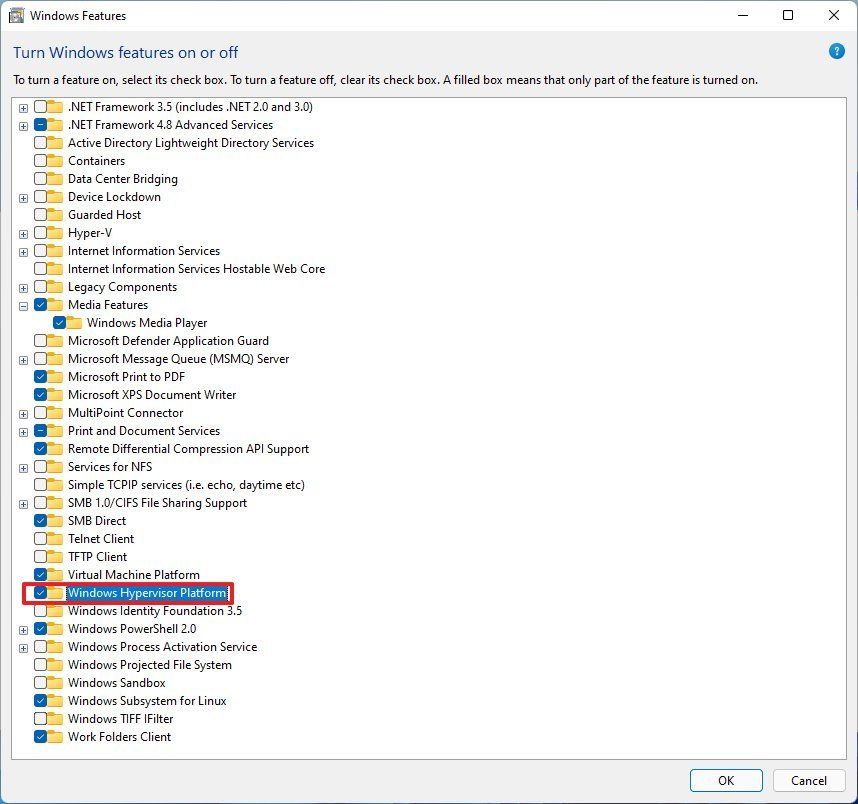Viewport: 858px width, 804px height.
Task: Enable the .NET Framework 3.5 checkbox
Action: click(x=38, y=106)
